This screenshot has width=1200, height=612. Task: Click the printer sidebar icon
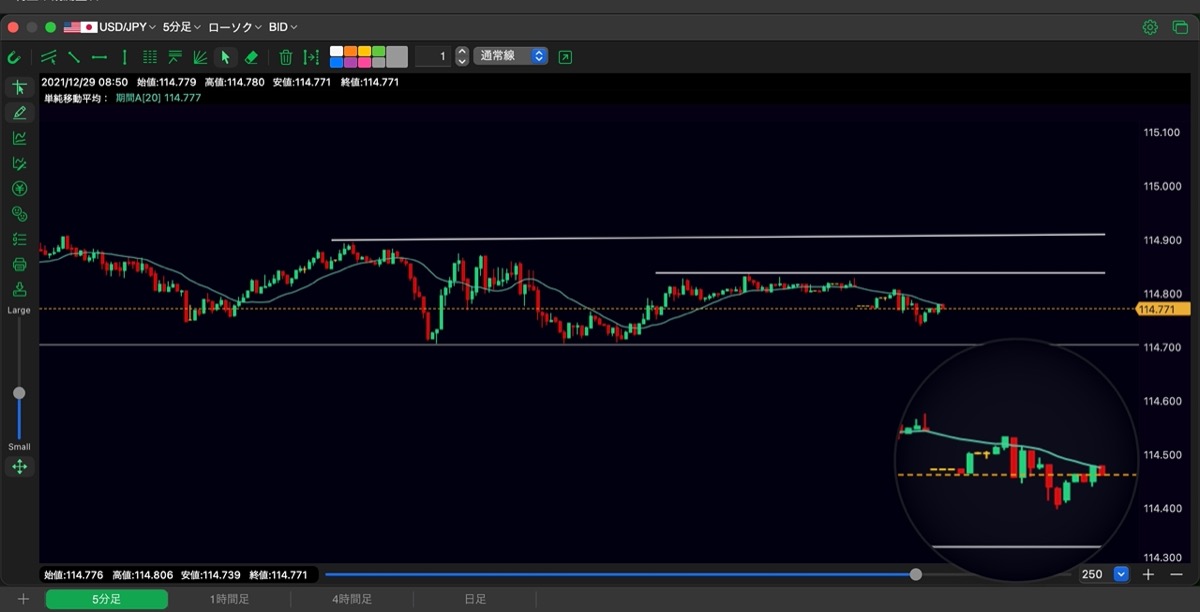pyautogui.click(x=19, y=265)
